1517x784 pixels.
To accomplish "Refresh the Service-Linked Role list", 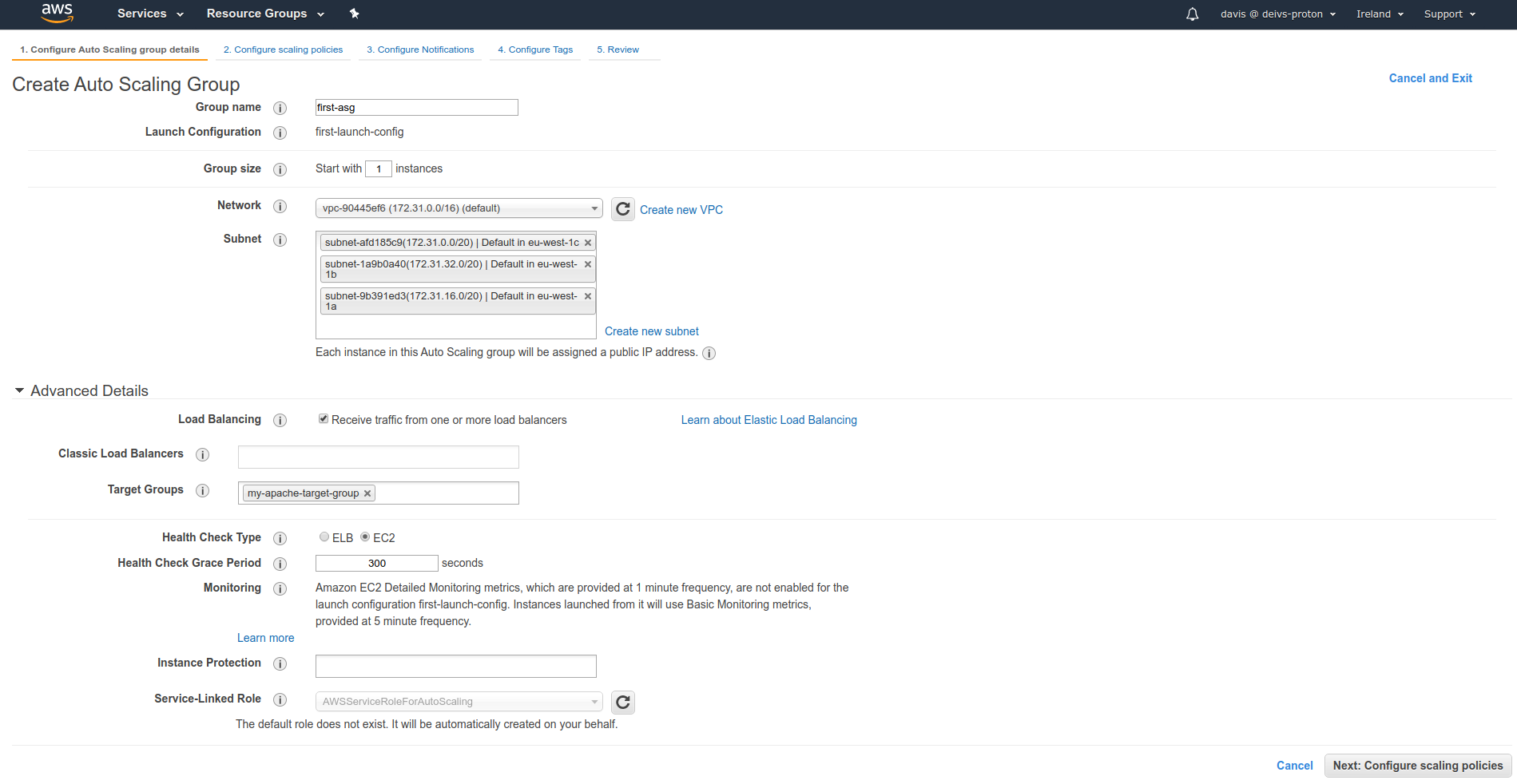I will click(x=623, y=702).
